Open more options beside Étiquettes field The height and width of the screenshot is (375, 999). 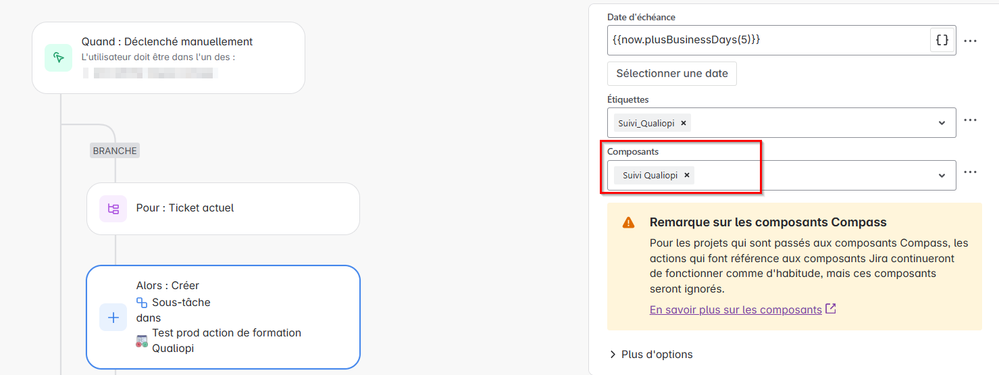point(970,120)
